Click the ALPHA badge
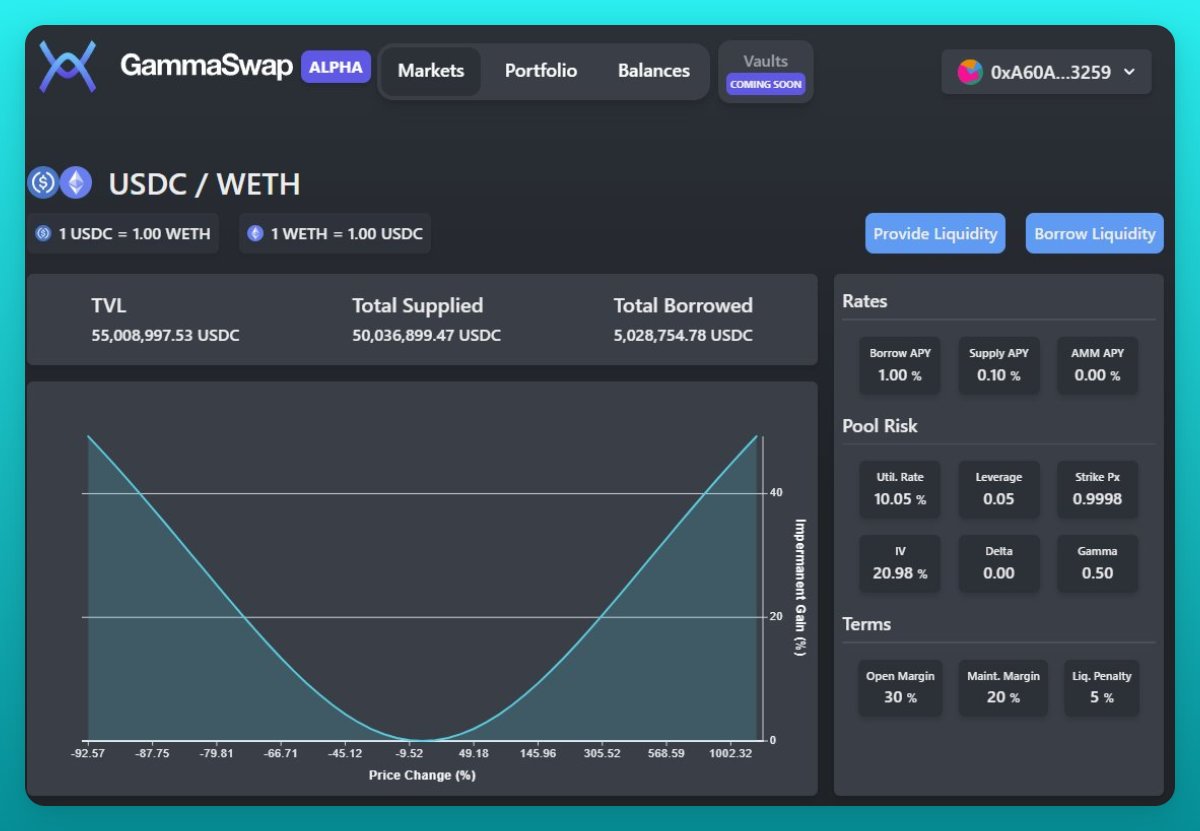This screenshot has width=1200, height=831. (336, 67)
